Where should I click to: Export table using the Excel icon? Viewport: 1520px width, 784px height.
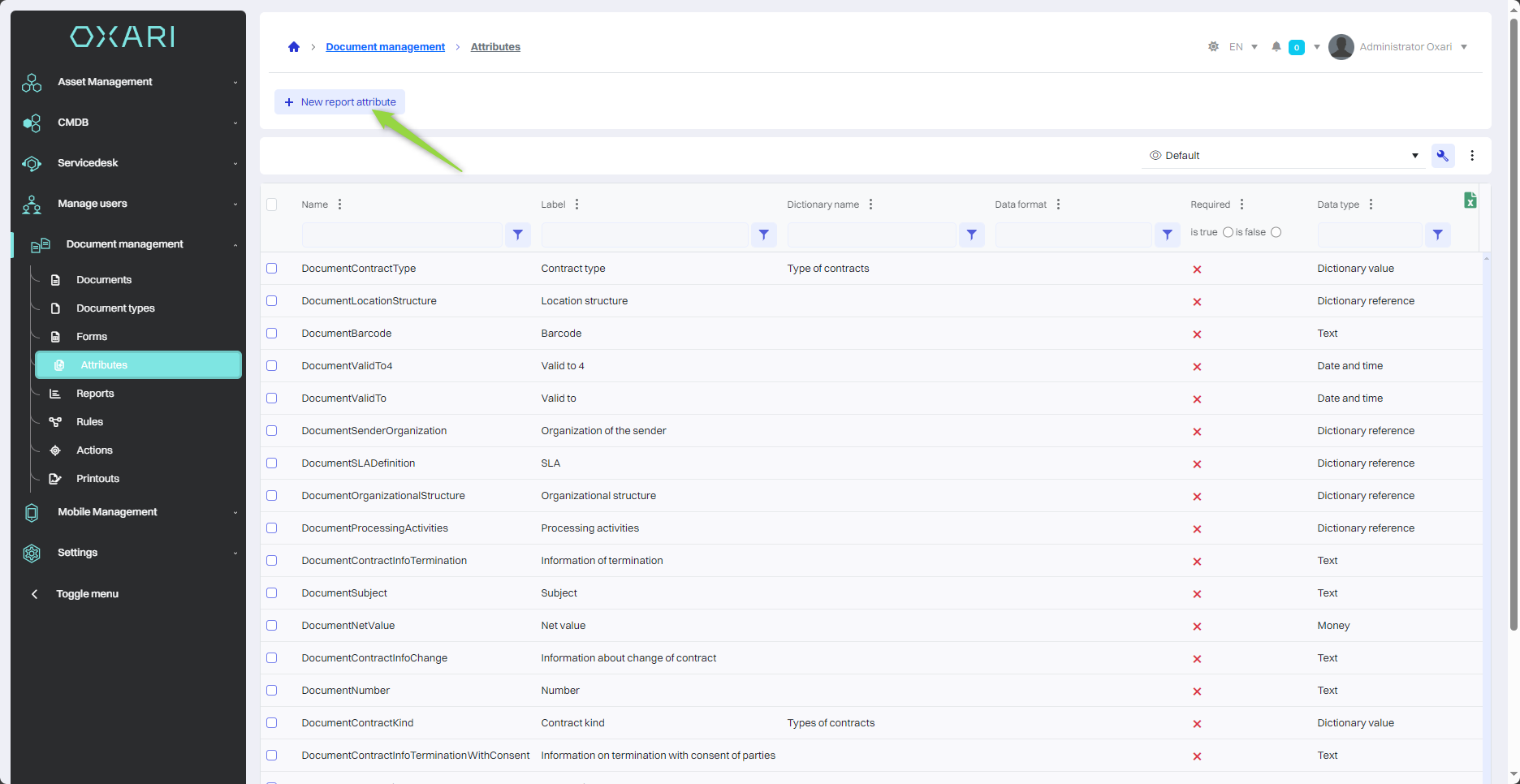[1470, 200]
